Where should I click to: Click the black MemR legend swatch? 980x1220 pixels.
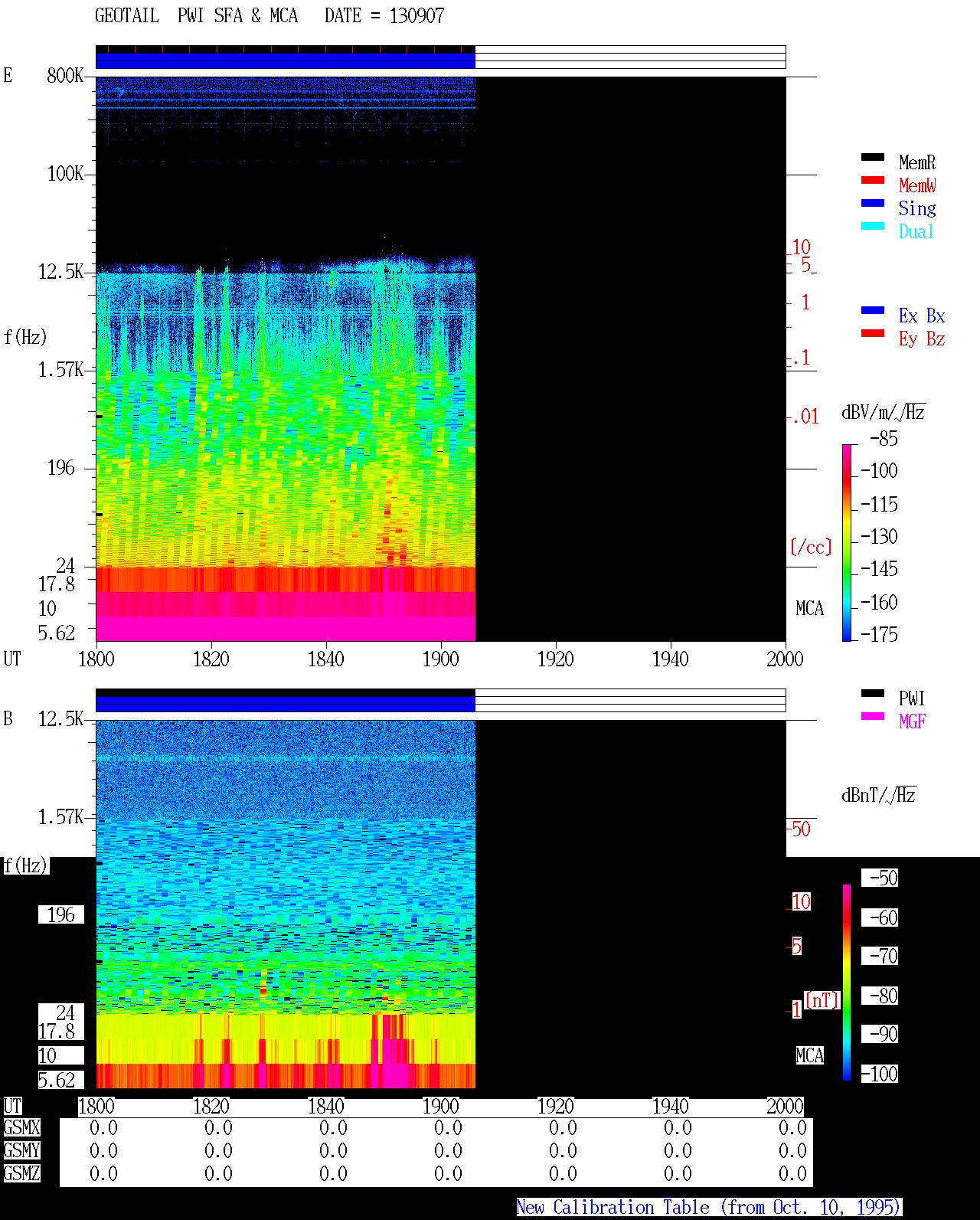pyautogui.click(x=873, y=157)
